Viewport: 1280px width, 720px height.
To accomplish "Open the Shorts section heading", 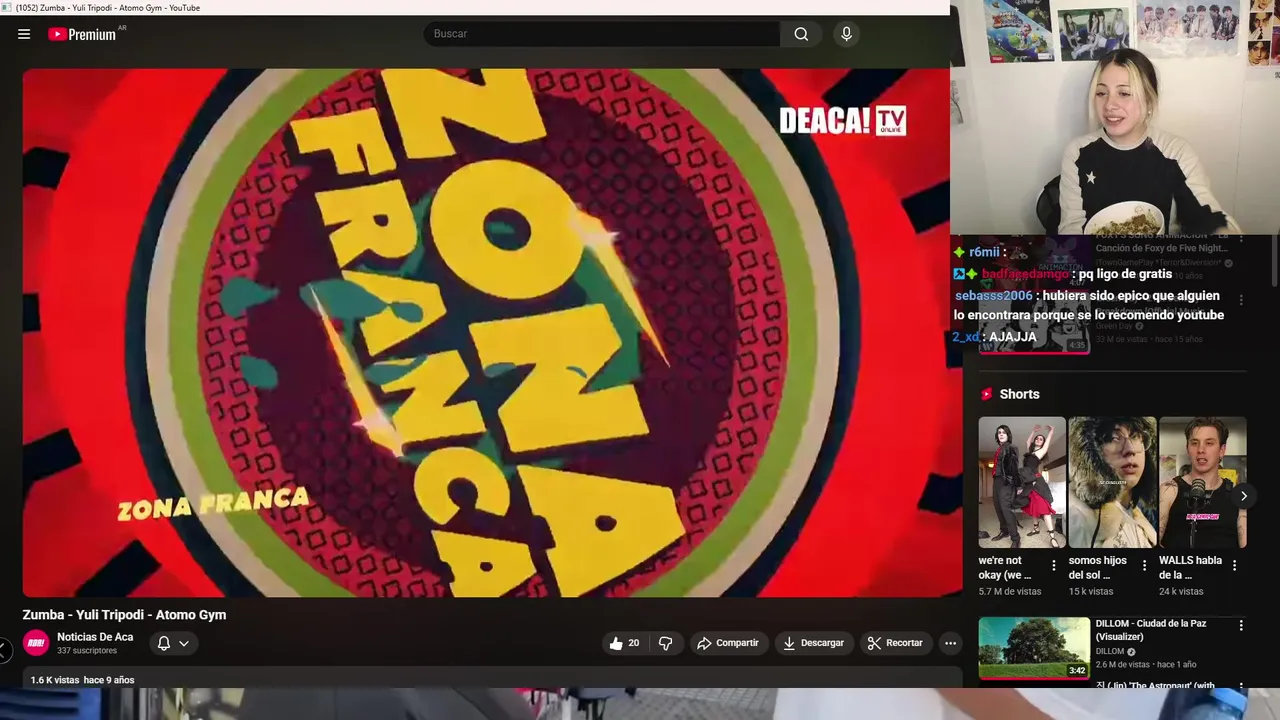I will pos(1019,394).
